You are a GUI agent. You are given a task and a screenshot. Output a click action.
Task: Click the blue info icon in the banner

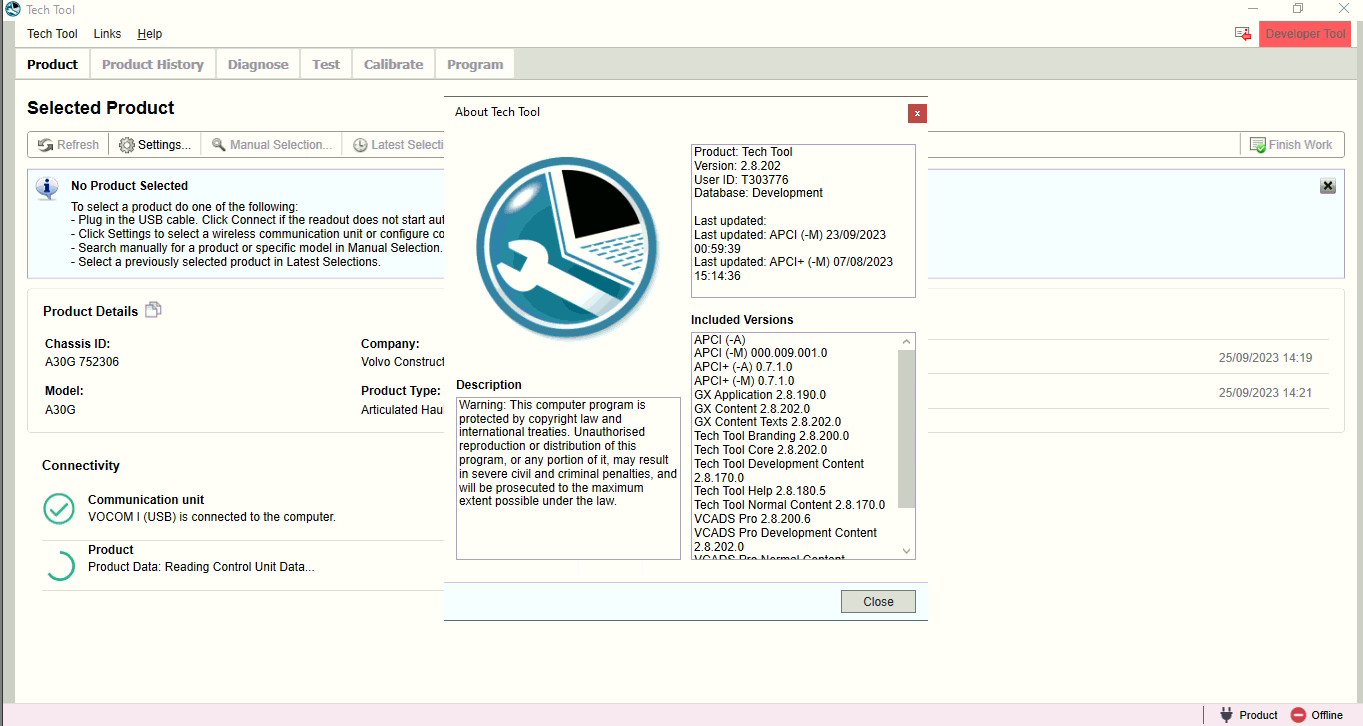click(46, 188)
